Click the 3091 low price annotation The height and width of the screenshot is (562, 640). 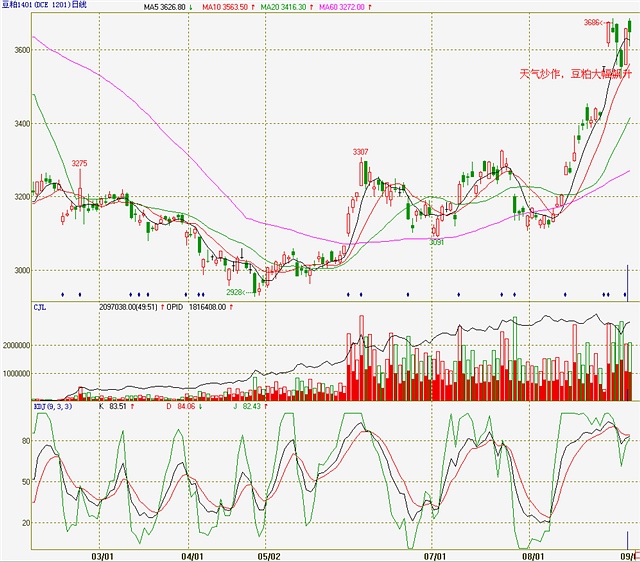coord(436,242)
